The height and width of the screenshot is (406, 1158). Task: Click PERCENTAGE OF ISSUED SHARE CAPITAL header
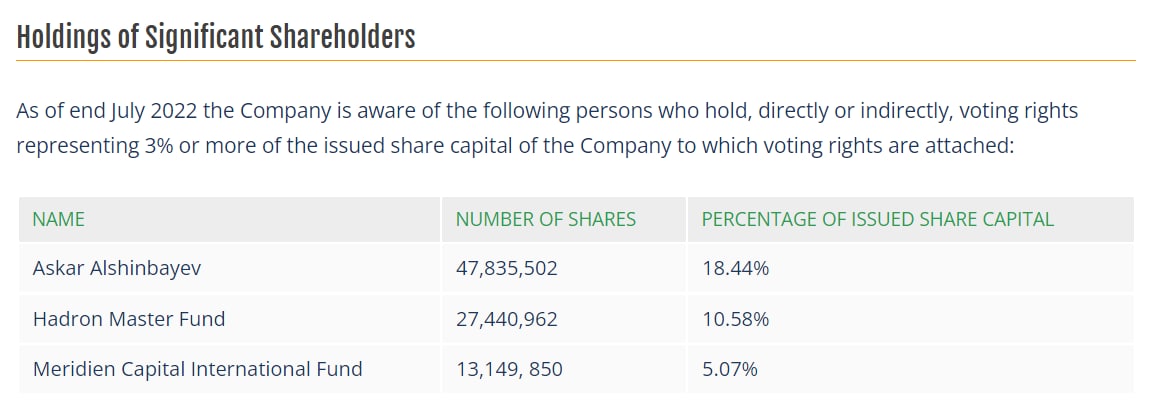point(877,219)
